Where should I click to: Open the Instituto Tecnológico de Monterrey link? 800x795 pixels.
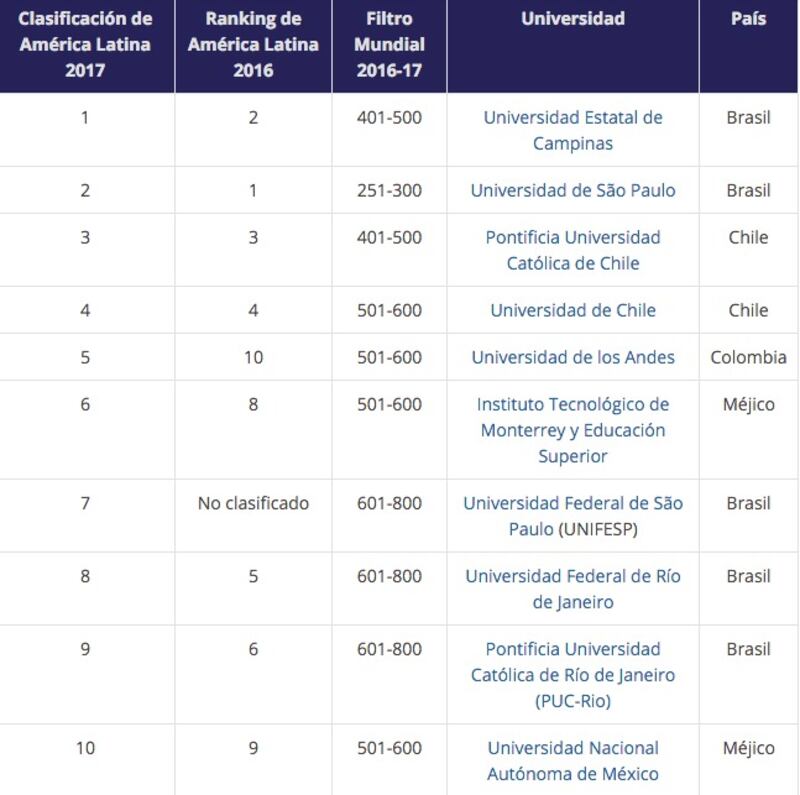coord(572,430)
